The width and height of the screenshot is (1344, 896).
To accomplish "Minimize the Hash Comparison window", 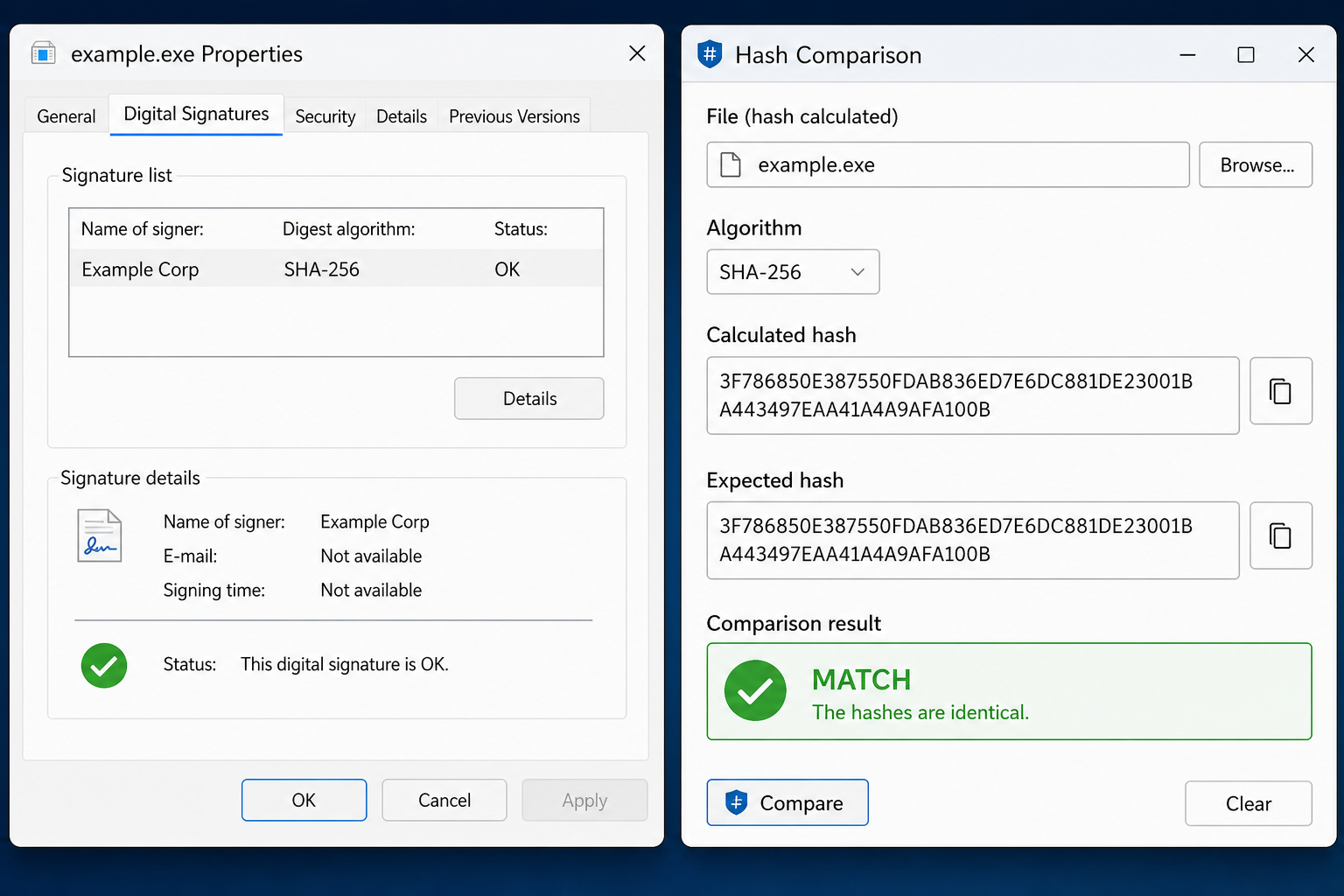I will (1187, 55).
